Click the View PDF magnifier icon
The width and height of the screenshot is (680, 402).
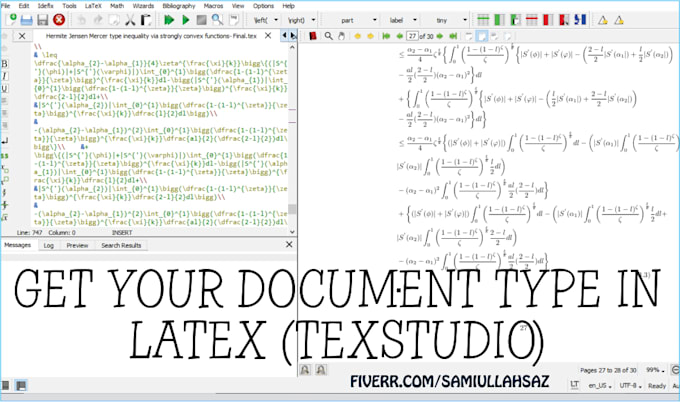click(x=217, y=20)
